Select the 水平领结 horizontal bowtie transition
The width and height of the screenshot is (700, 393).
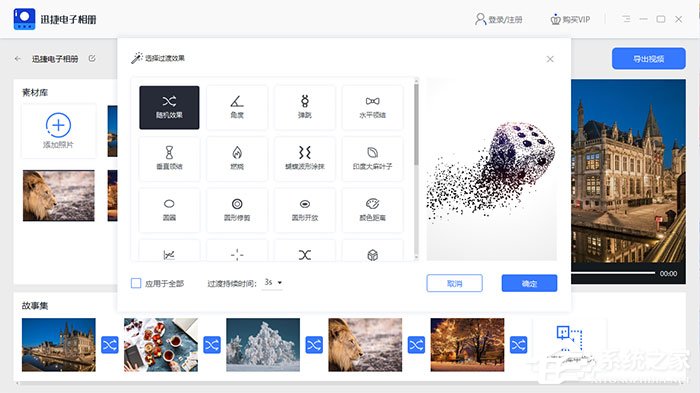click(x=373, y=108)
